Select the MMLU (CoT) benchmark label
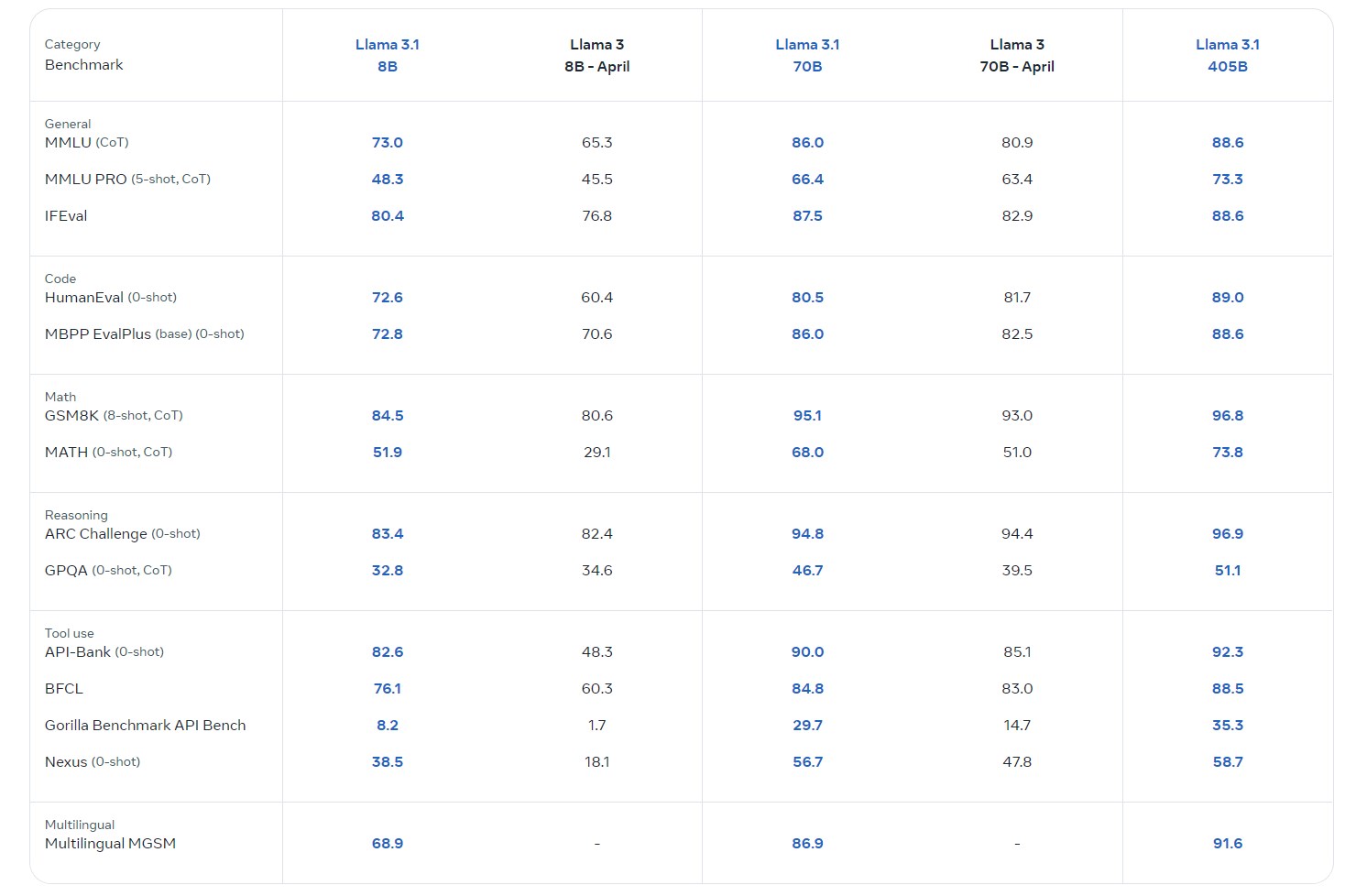This screenshot has height=896, width=1367. tap(86, 143)
